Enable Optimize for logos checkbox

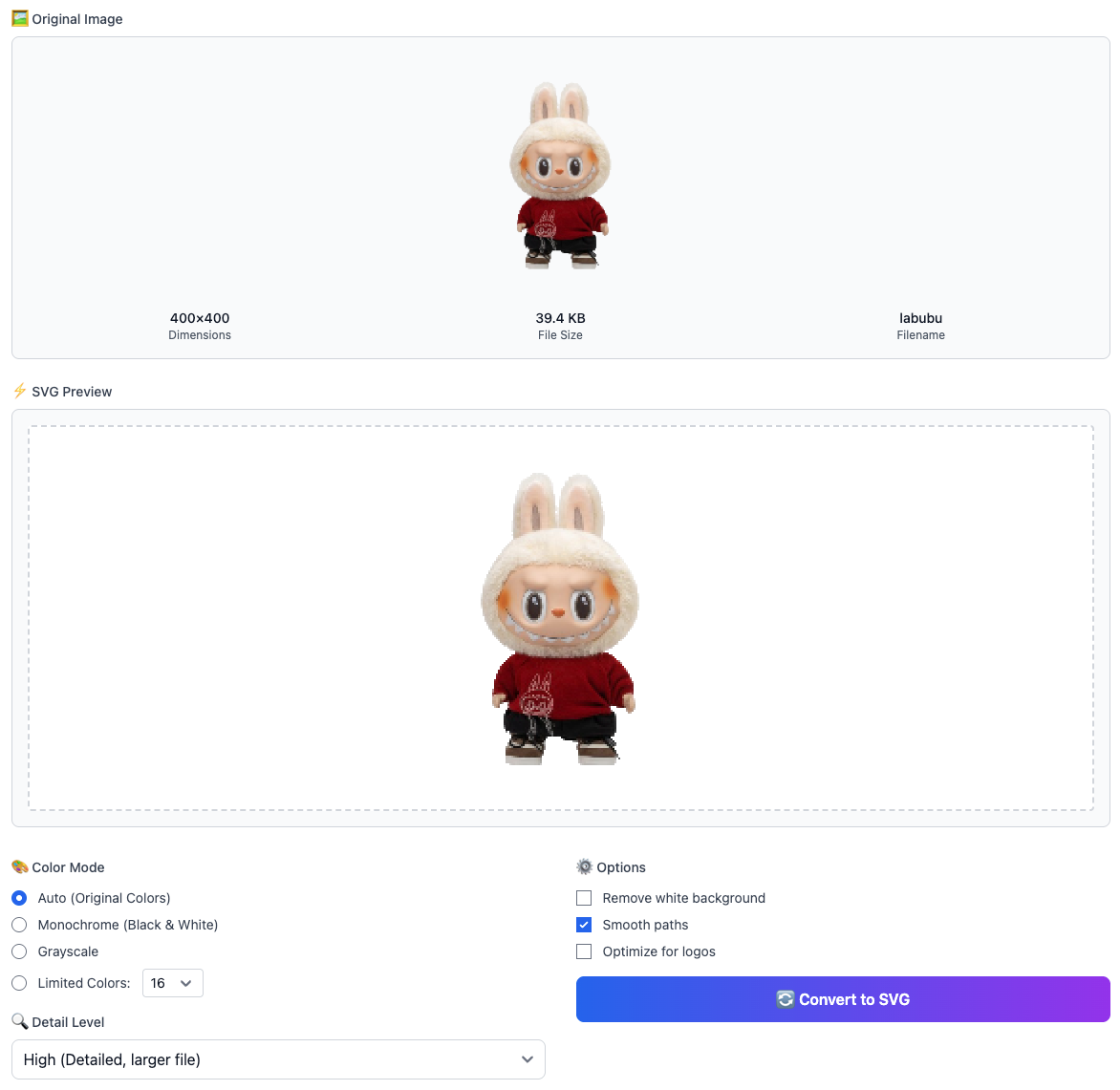(584, 951)
